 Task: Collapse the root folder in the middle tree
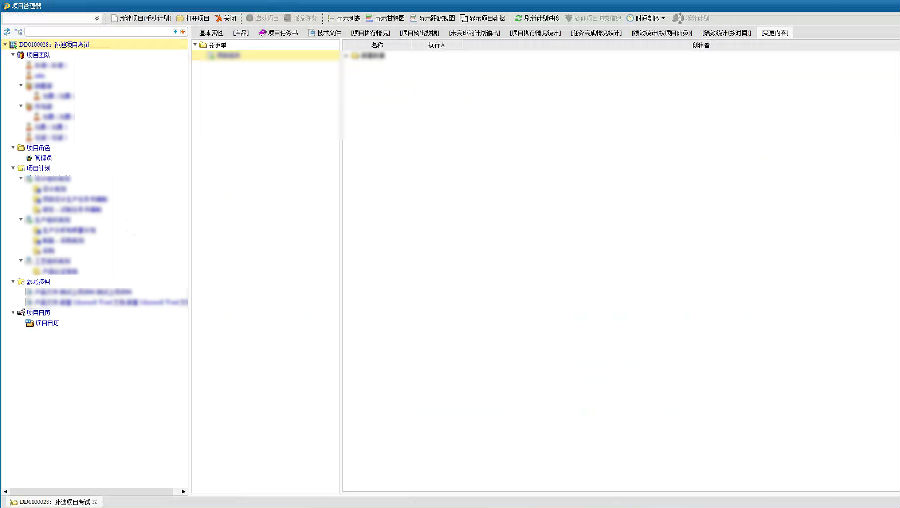coord(195,45)
